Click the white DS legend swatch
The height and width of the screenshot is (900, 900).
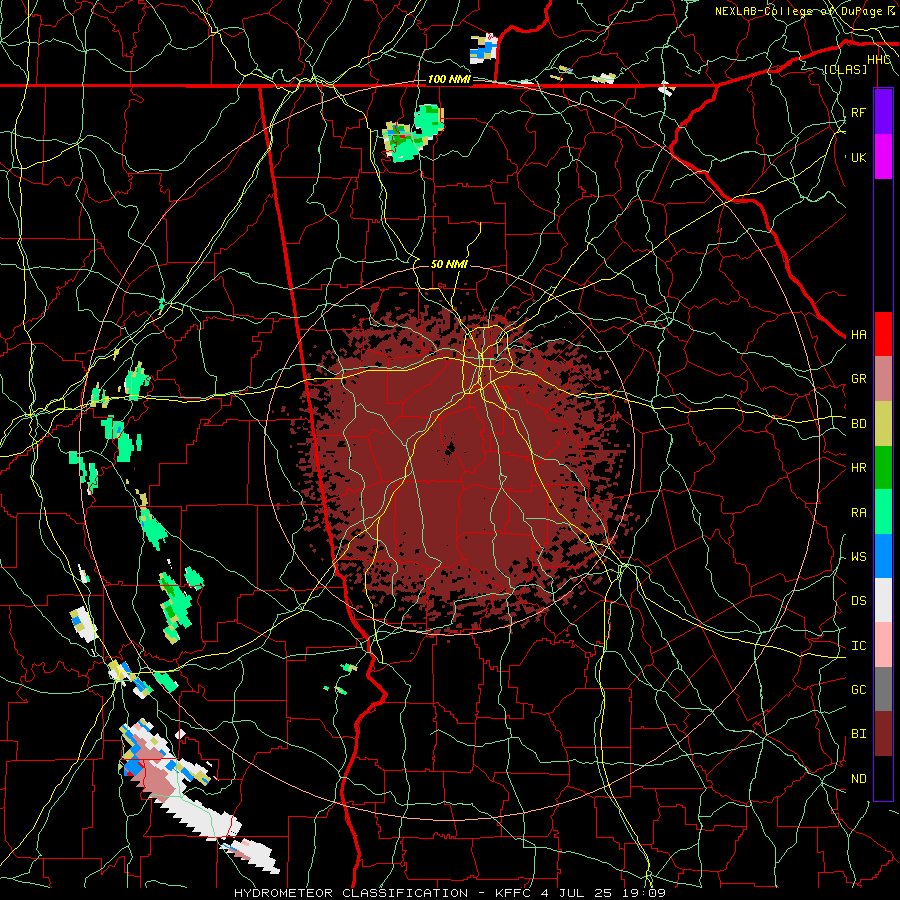point(883,600)
